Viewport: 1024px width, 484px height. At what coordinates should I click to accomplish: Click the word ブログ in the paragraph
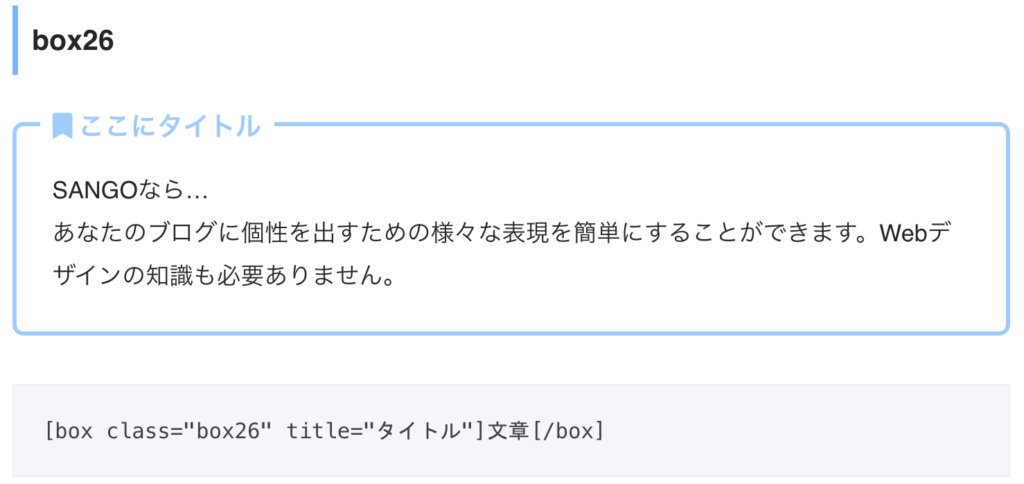click(x=181, y=233)
